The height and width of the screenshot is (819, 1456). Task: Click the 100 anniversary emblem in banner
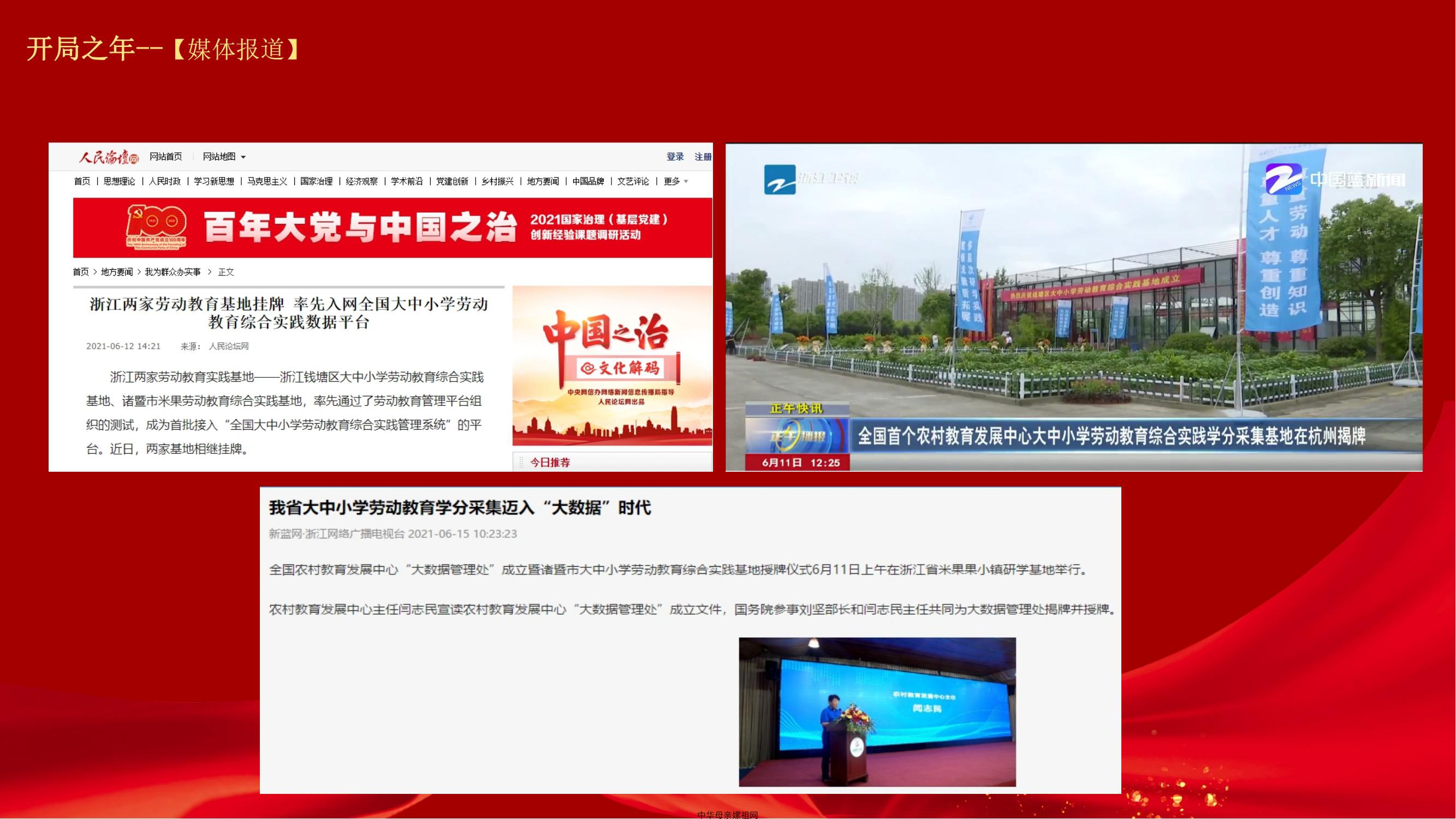(157, 226)
